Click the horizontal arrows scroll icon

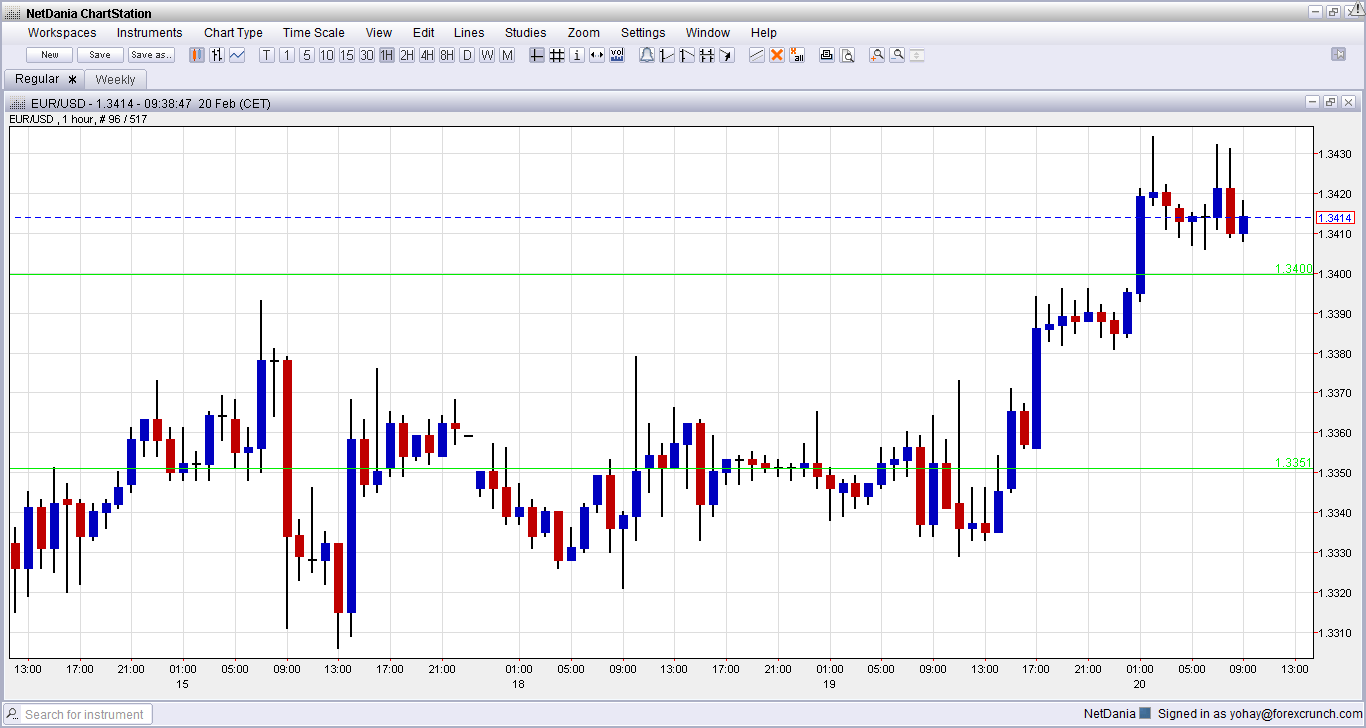click(597, 55)
